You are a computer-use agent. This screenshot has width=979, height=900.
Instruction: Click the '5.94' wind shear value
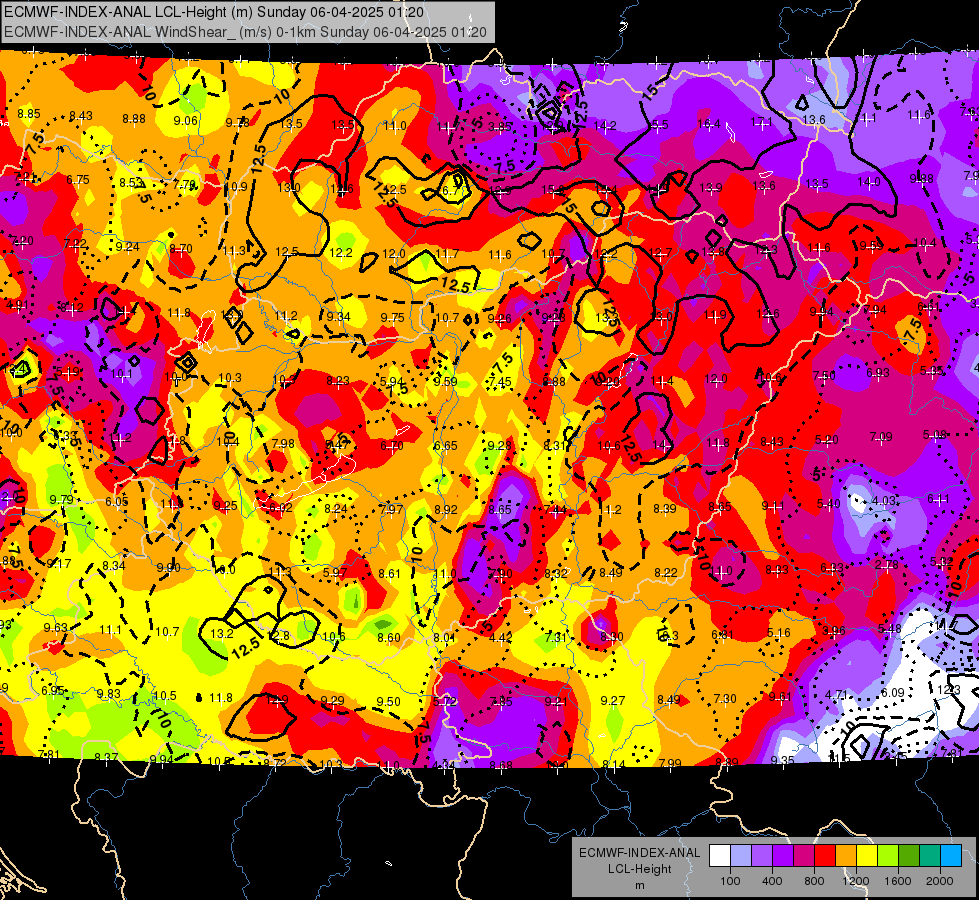click(392, 381)
